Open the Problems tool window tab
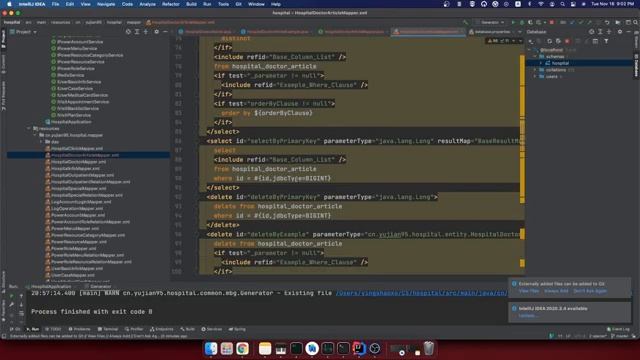The image size is (640, 360). 79,329
